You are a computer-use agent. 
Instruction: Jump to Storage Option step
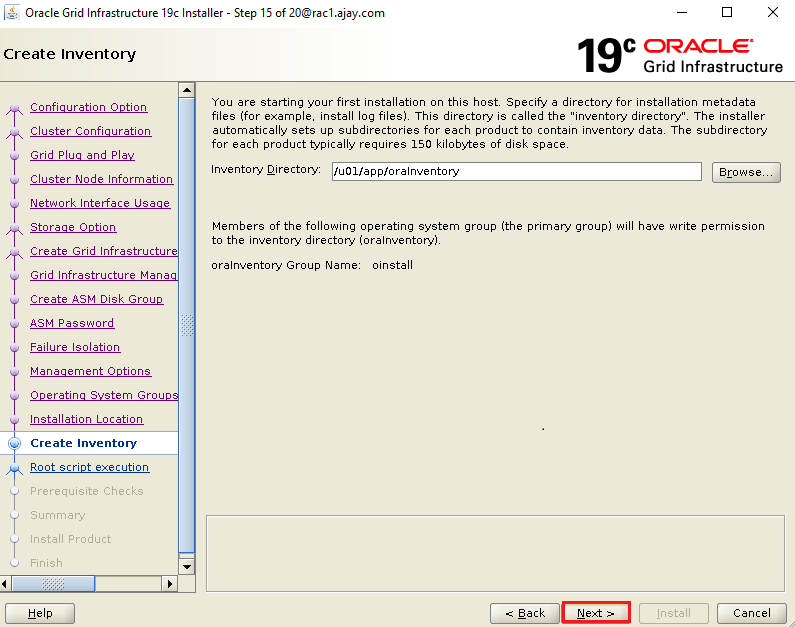click(x=73, y=227)
